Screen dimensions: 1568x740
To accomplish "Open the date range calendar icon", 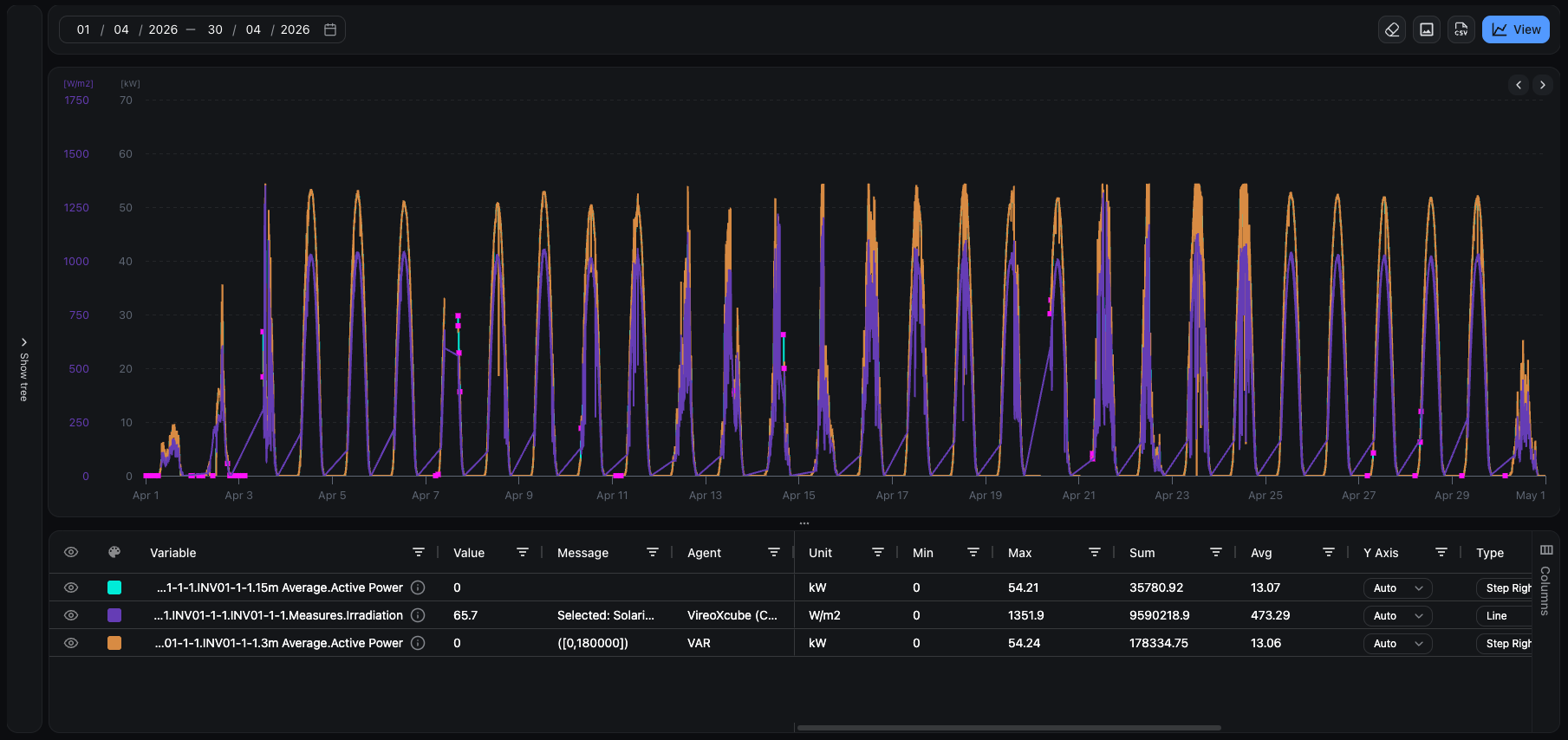I will pyautogui.click(x=330, y=29).
